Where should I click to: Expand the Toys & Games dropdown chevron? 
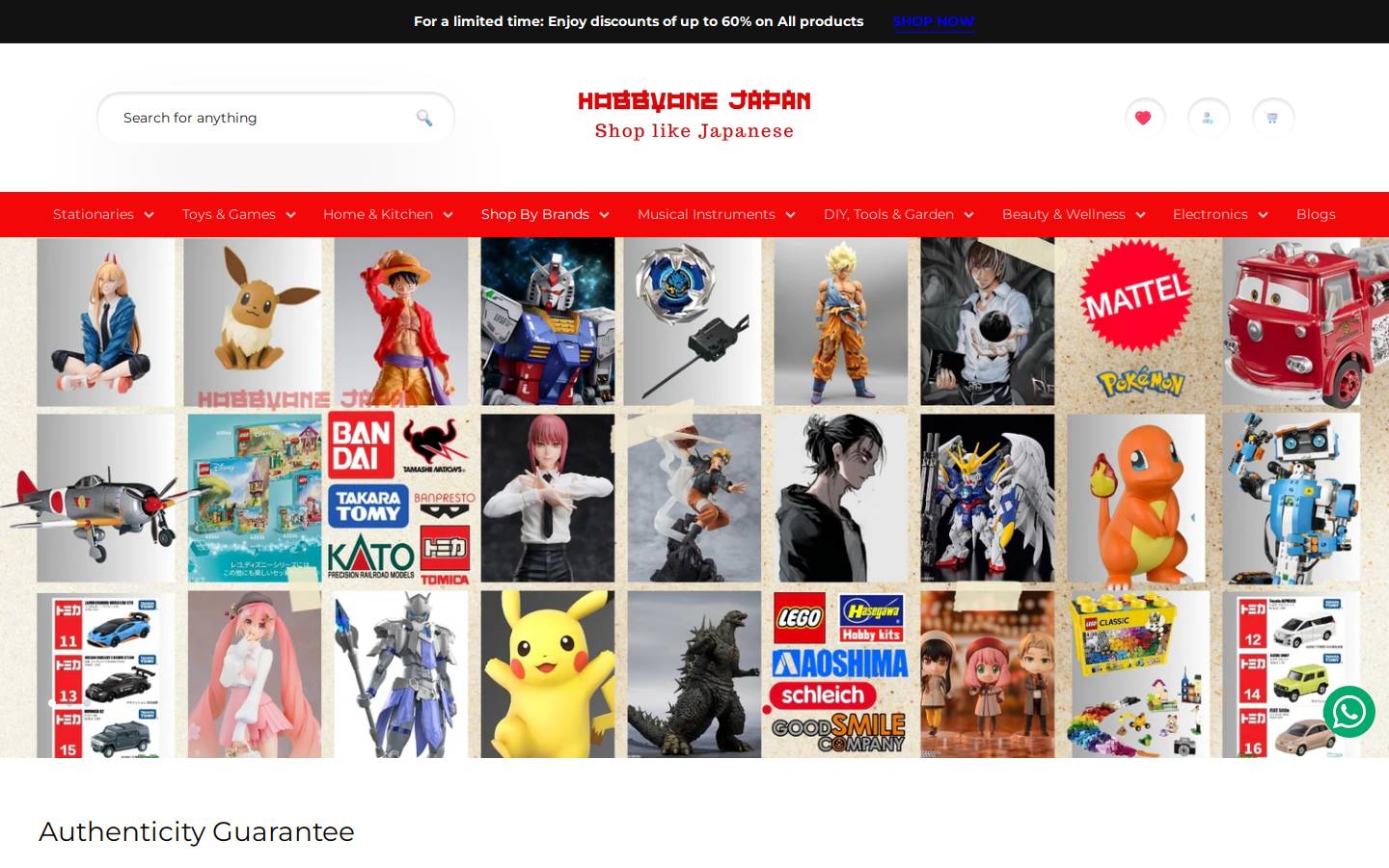coord(290,215)
